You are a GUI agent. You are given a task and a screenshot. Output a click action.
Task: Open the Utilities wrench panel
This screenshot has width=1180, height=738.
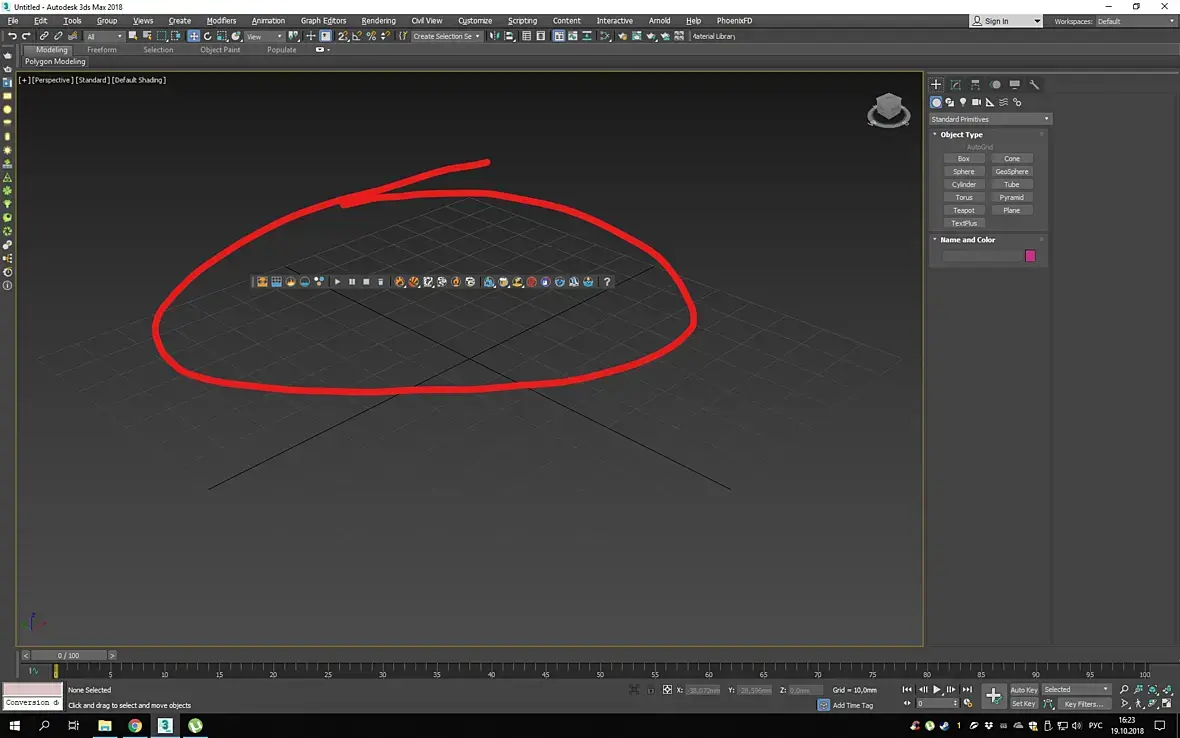(x=1034, y=84)
